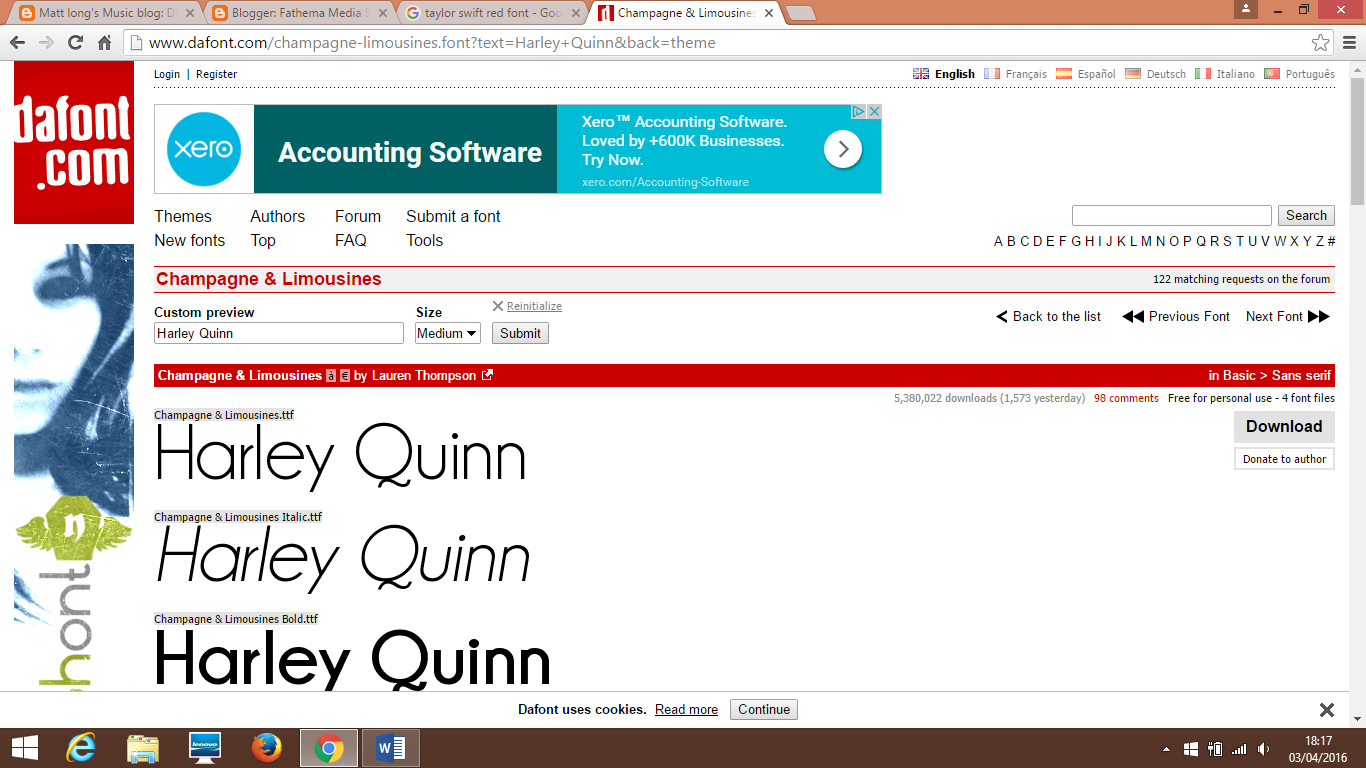Screen dimensions: 1366x768
Task: Open the Login link
Action: coord(167,74)
